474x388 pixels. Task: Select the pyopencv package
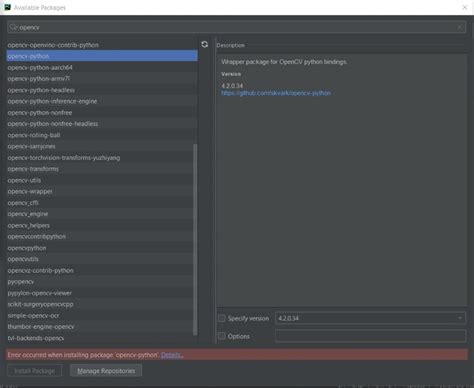pyautogui.click(x=100, y=282)
